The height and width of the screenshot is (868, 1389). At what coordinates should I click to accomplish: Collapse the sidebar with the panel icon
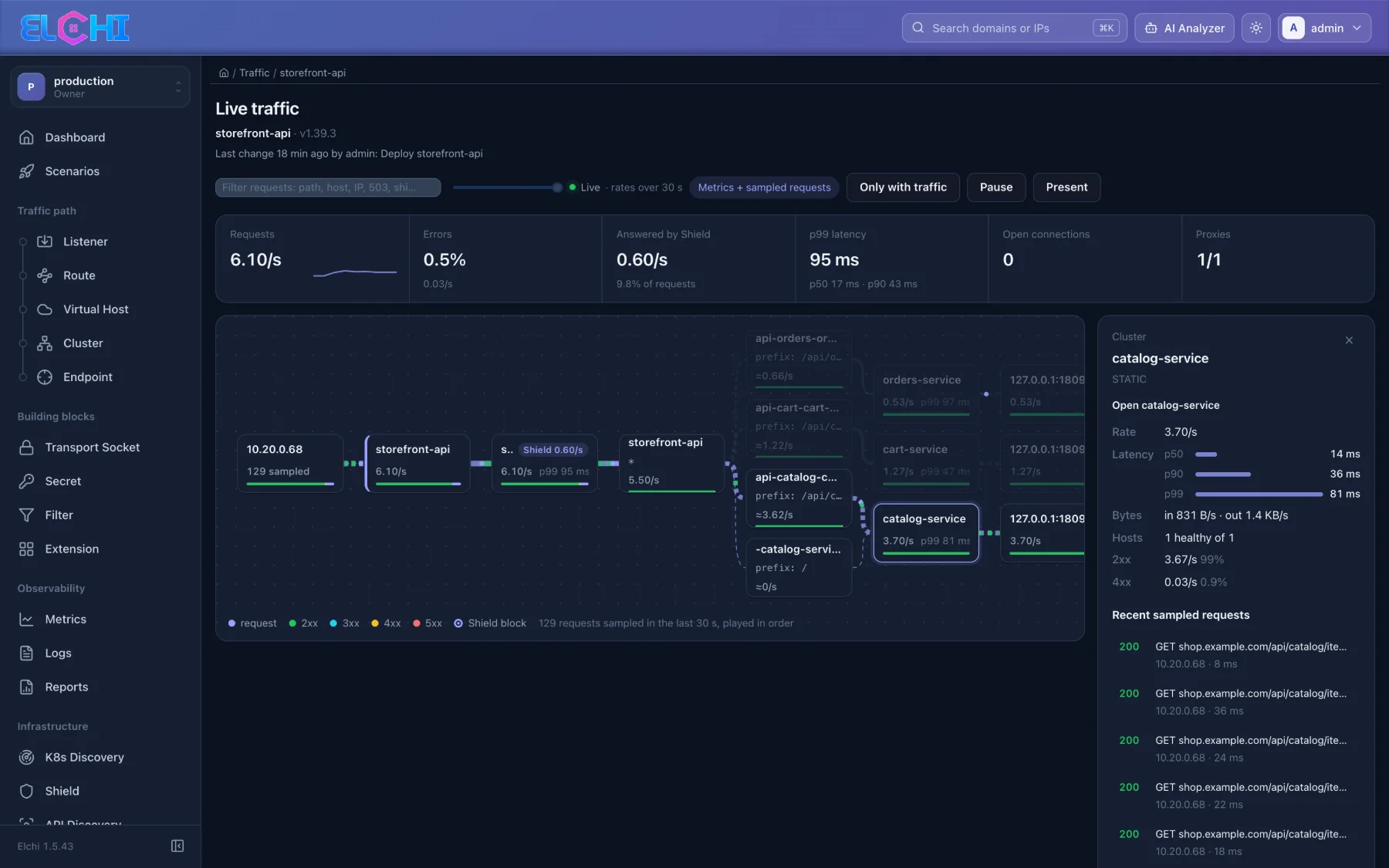coord(177,846)
